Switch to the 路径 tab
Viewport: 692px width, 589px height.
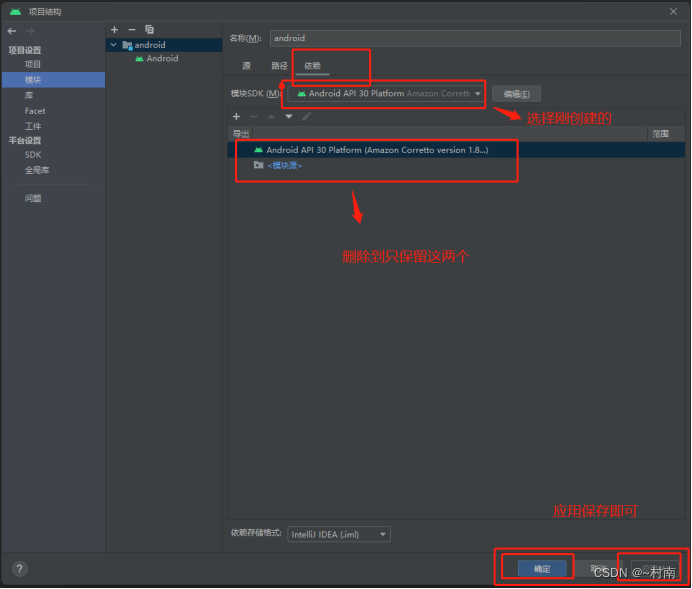[279, 66]
